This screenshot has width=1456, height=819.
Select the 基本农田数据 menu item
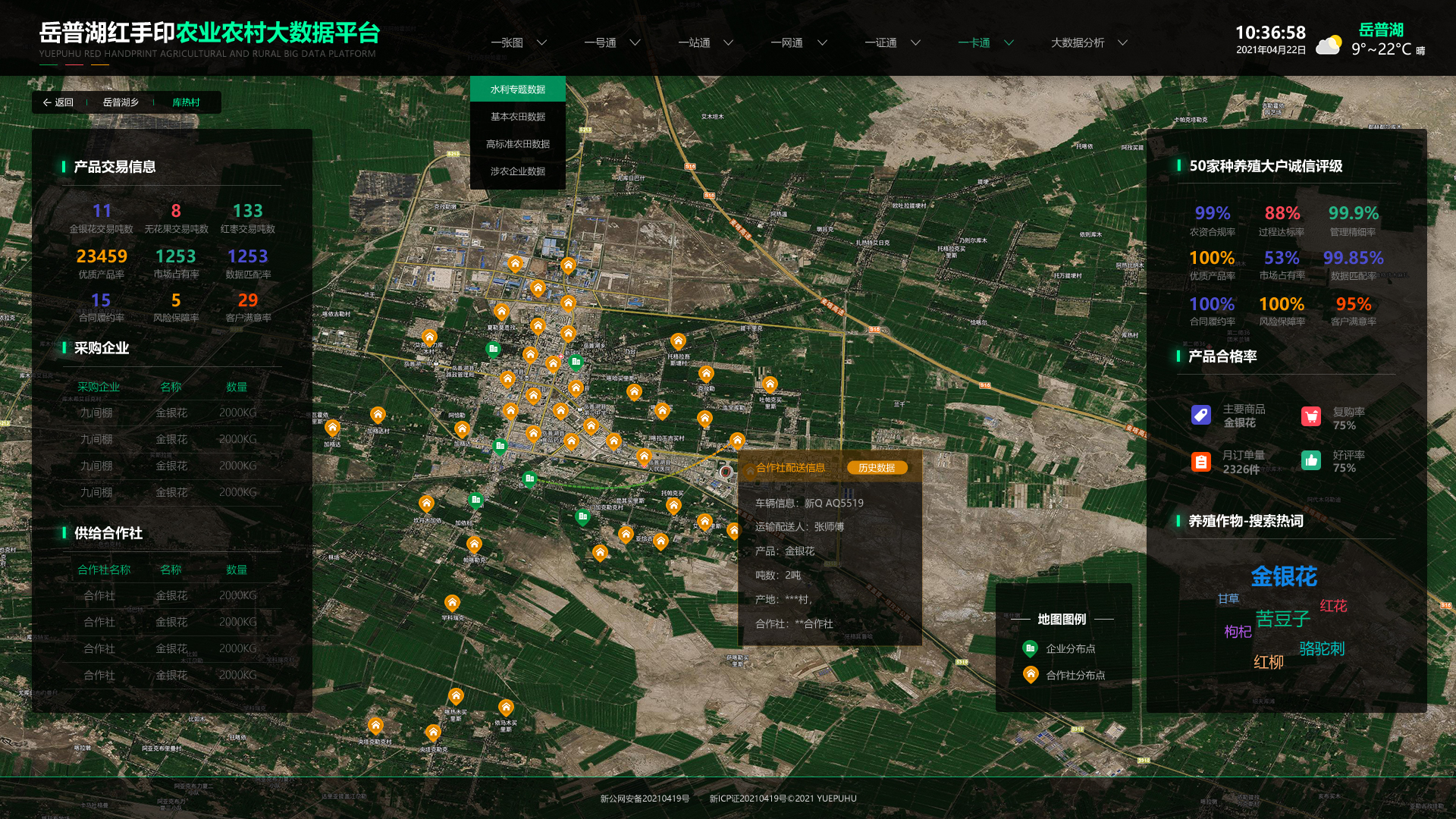[518, 117]
